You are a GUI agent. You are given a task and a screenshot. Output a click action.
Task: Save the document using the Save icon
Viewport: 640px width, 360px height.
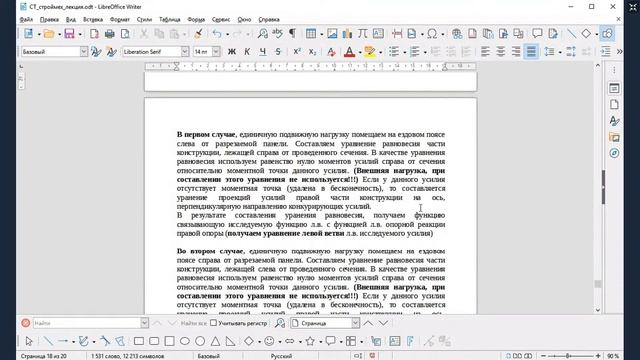click(69, 33)
